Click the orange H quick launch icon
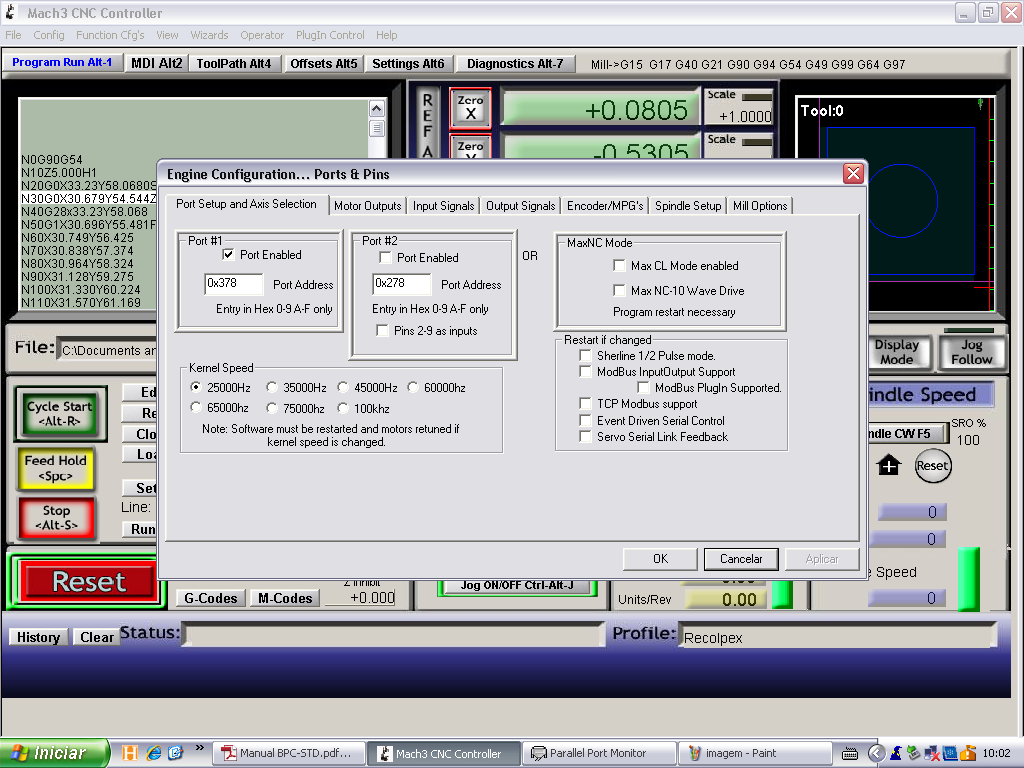 130,753
